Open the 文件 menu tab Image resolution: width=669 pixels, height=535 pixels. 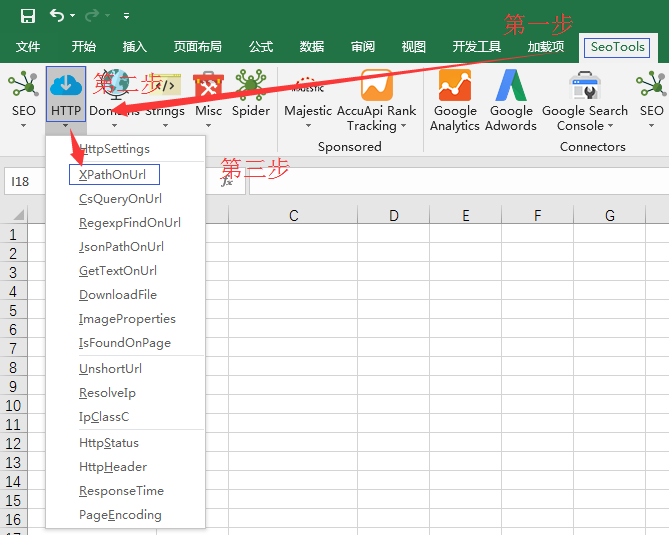(x=28, y=47)
